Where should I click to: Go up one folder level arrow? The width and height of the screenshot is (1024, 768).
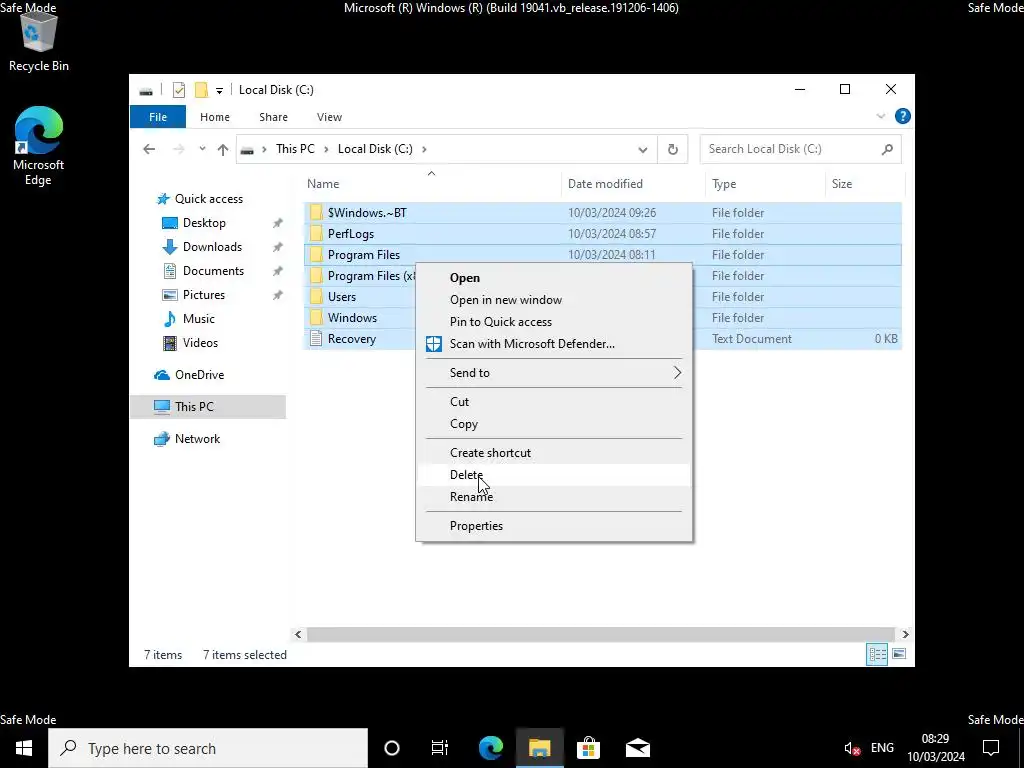223,150
